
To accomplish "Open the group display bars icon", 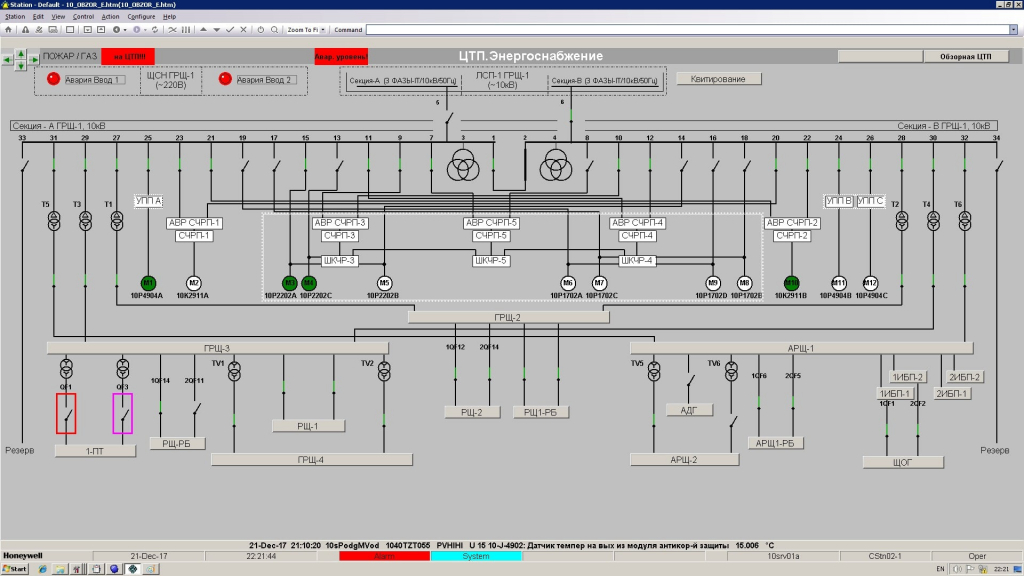I will tap(186, 29).
